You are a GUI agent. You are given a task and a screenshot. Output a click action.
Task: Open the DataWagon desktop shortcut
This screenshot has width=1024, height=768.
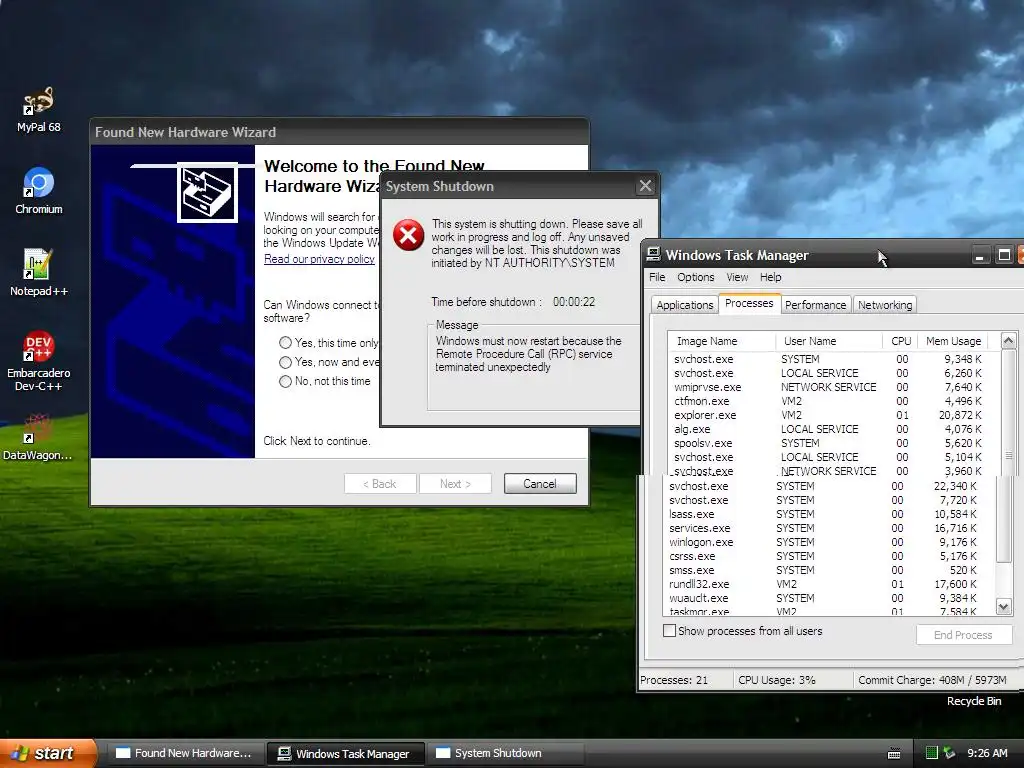(x=38, y=437)
